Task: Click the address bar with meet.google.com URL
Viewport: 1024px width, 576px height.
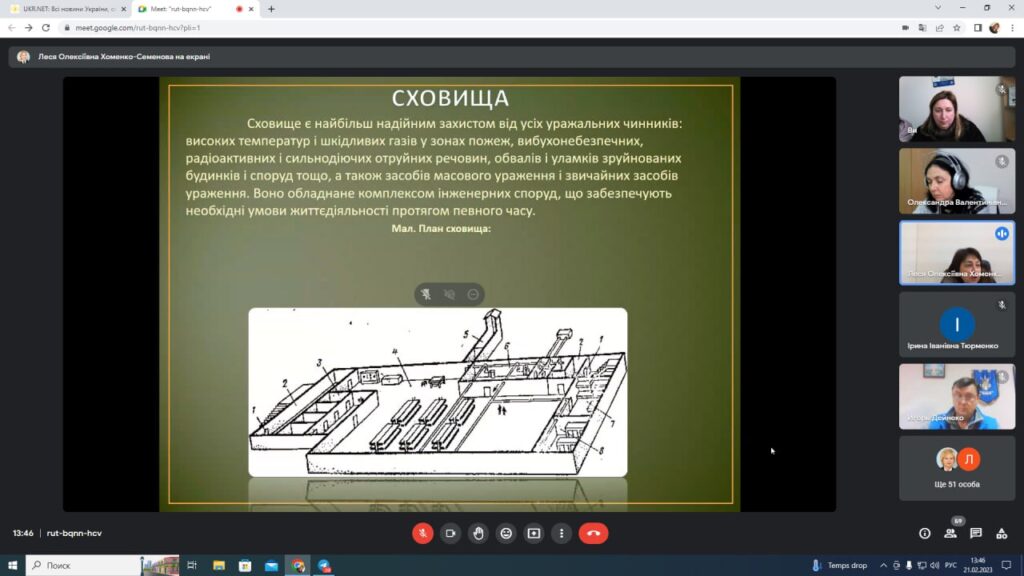Action: click(x=400, y=28)
